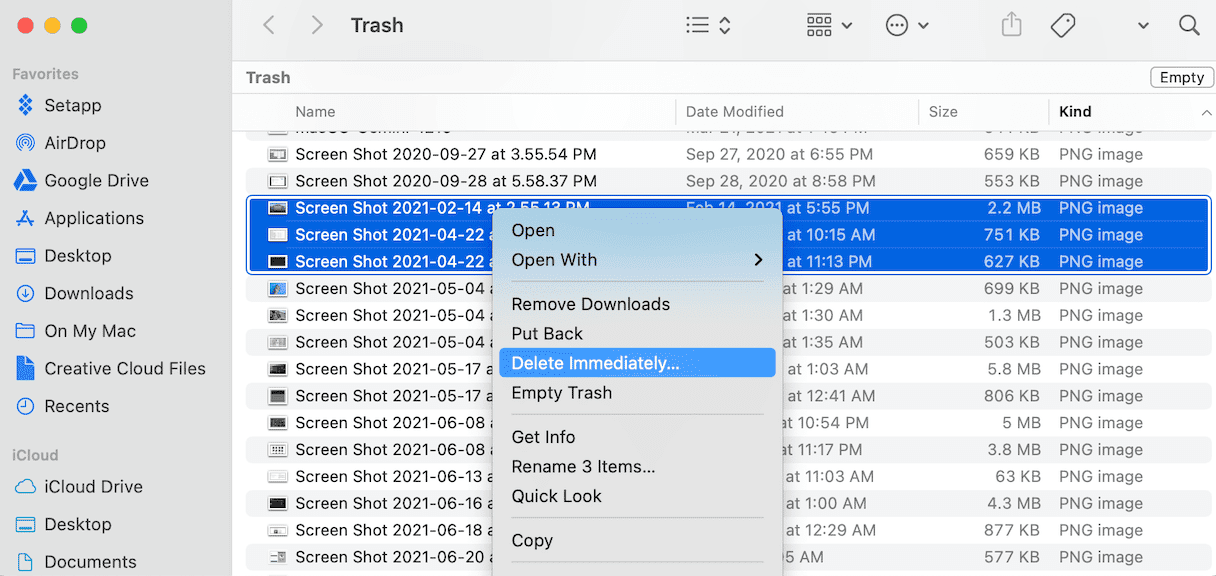Click the Tags icon in toolbar
The image size is (1216, 576).
pyautogui.click(x=1063, y=26)
